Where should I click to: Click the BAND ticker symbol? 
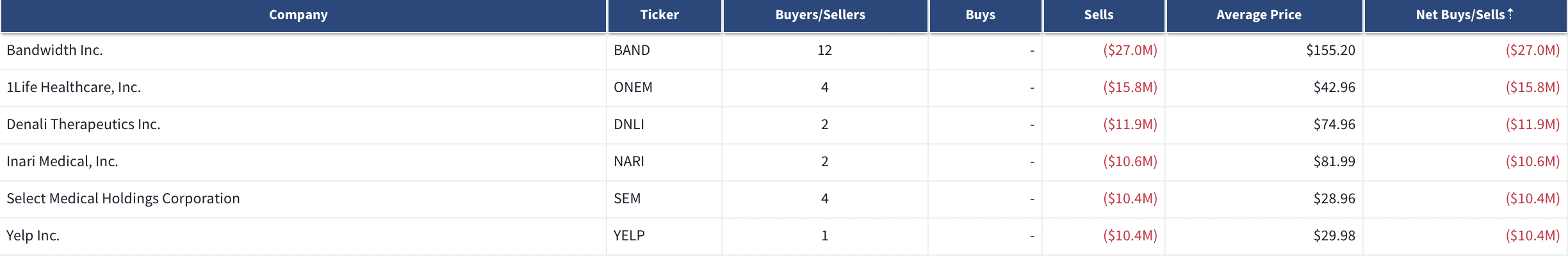(632, 50)
